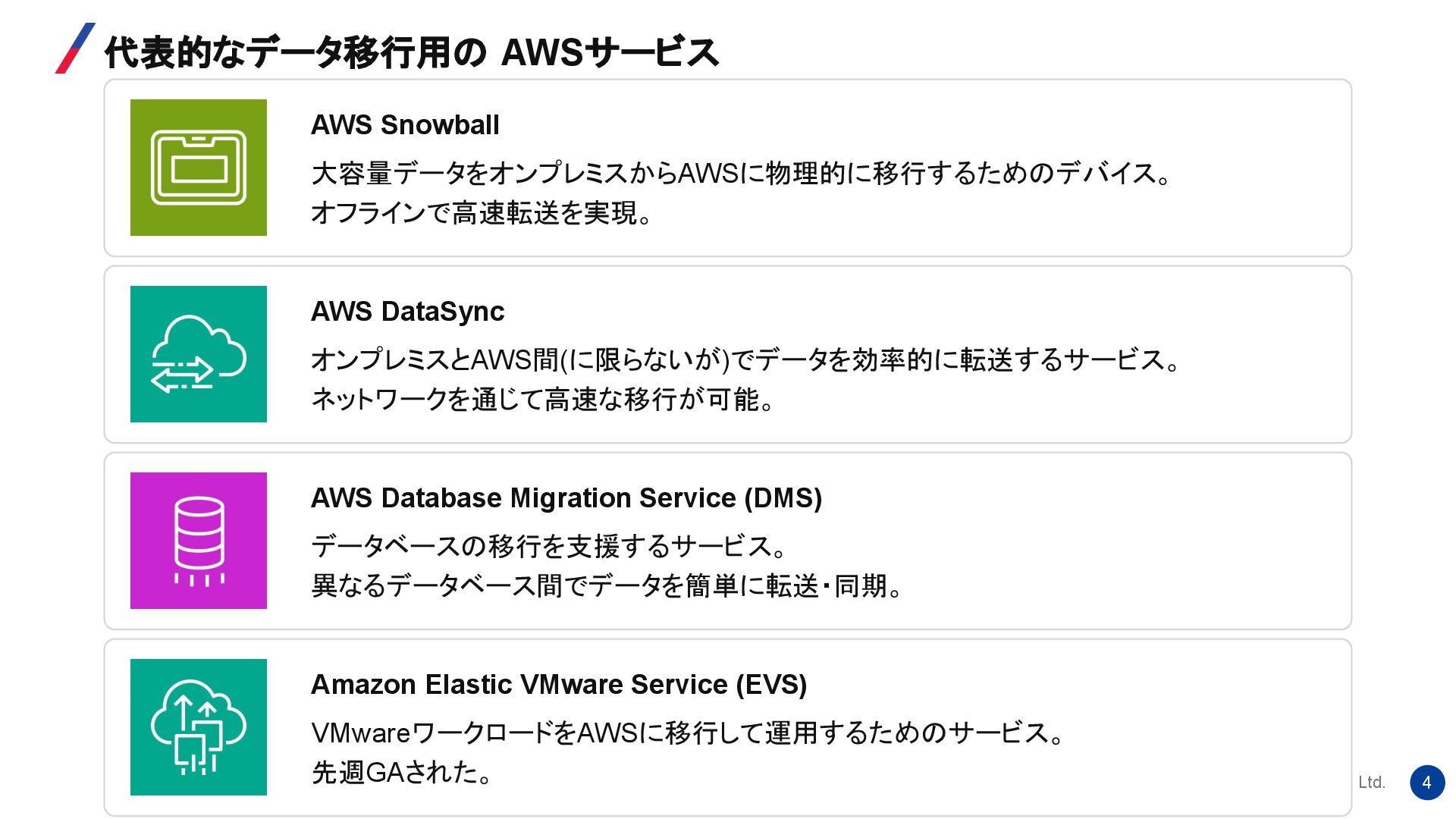Viewport: 1456px width, 819px height.
Task: Click the line オフラインで高速転送を実現
Action: [x=482, y=213]
